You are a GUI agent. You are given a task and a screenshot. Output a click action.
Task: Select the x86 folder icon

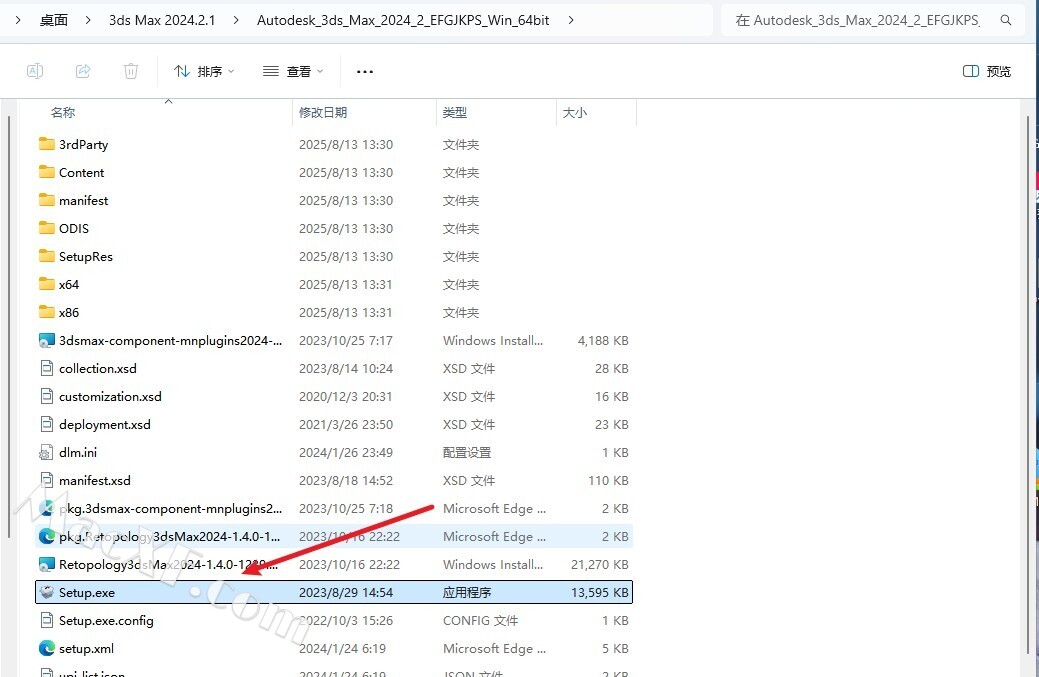tap(46, 312)
